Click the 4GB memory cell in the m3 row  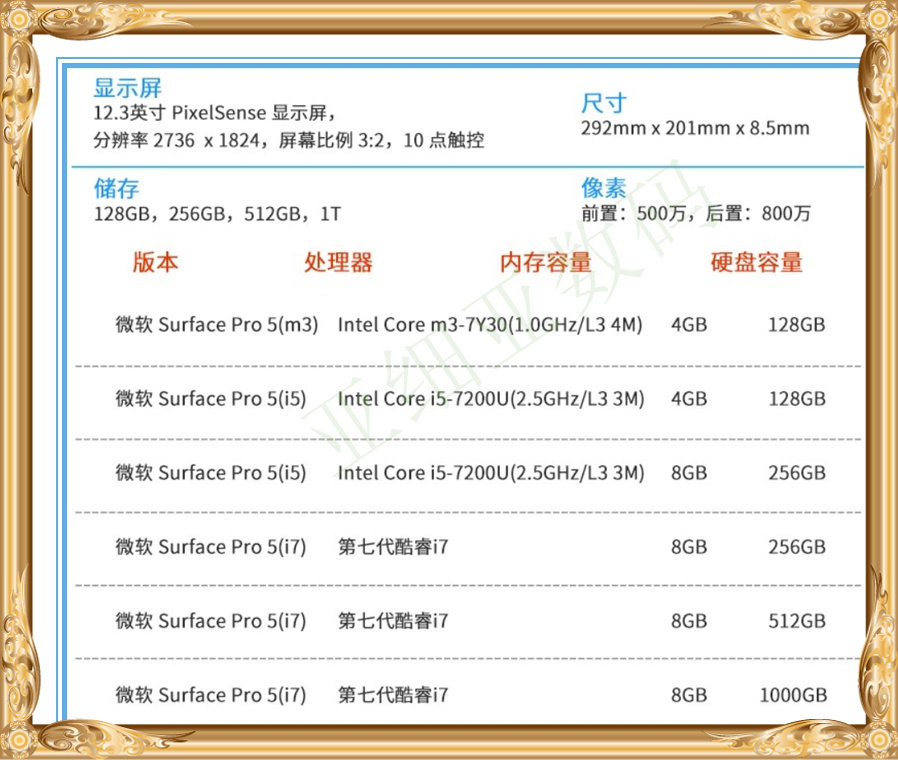click(x=689, y=325)
